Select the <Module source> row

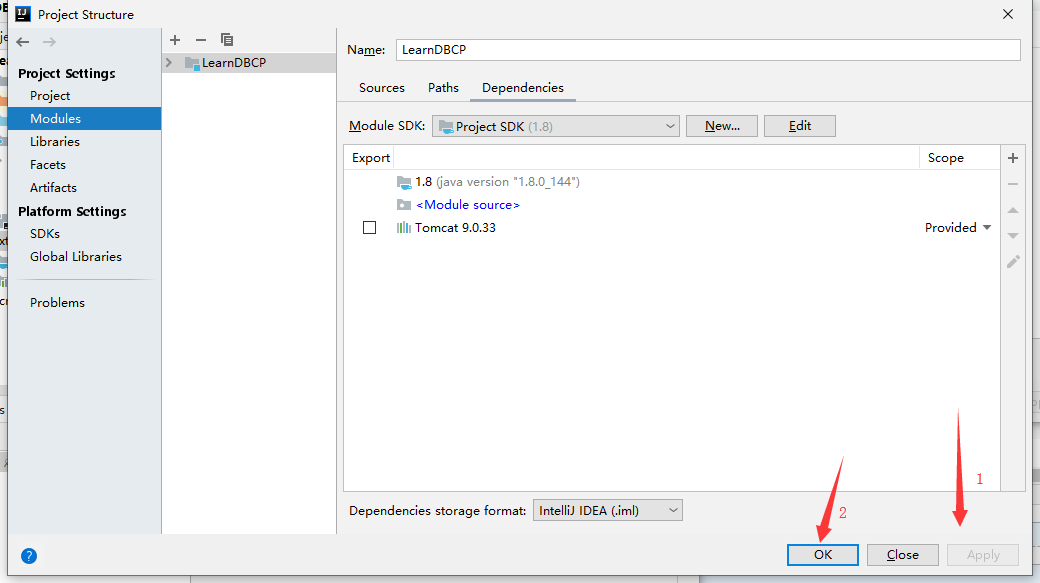tap(671, 205)
